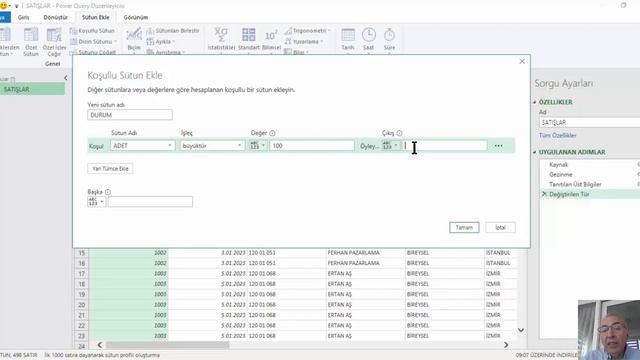Switch to the Görünüm ribbon tab

click(x=136, y=18)
